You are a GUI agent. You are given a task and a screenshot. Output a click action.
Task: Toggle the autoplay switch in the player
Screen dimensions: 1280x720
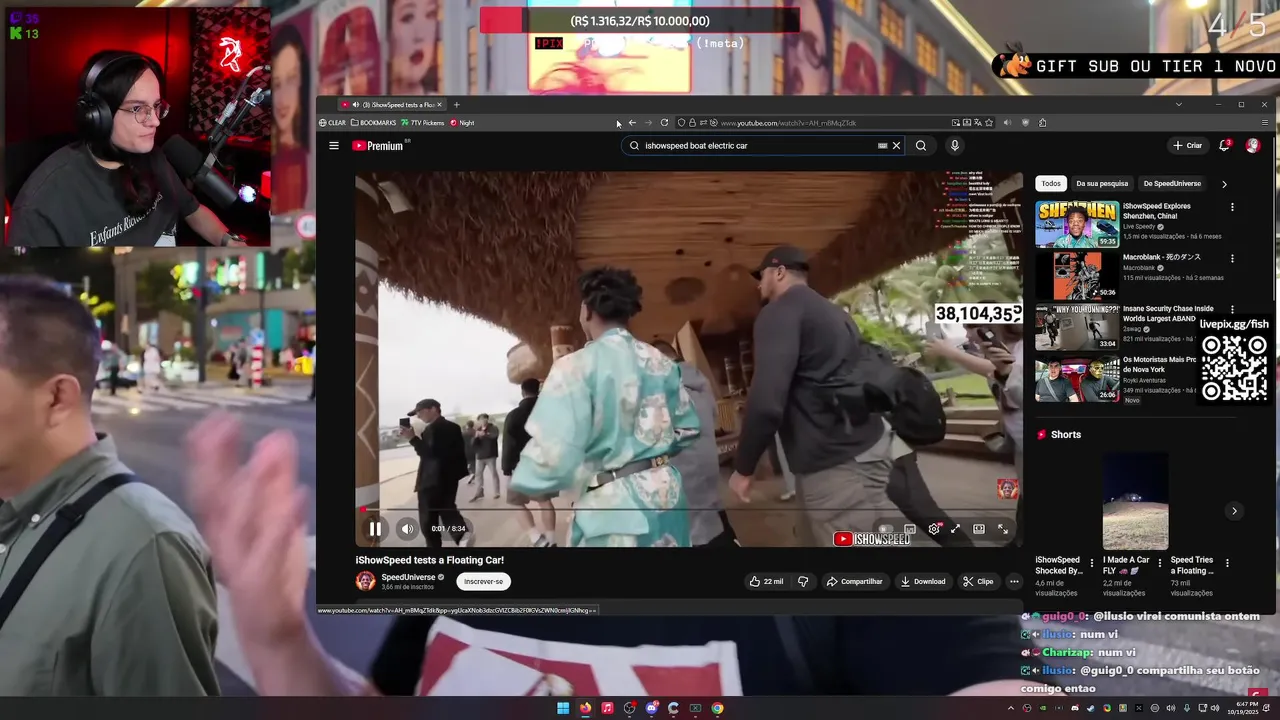point(884,529)
